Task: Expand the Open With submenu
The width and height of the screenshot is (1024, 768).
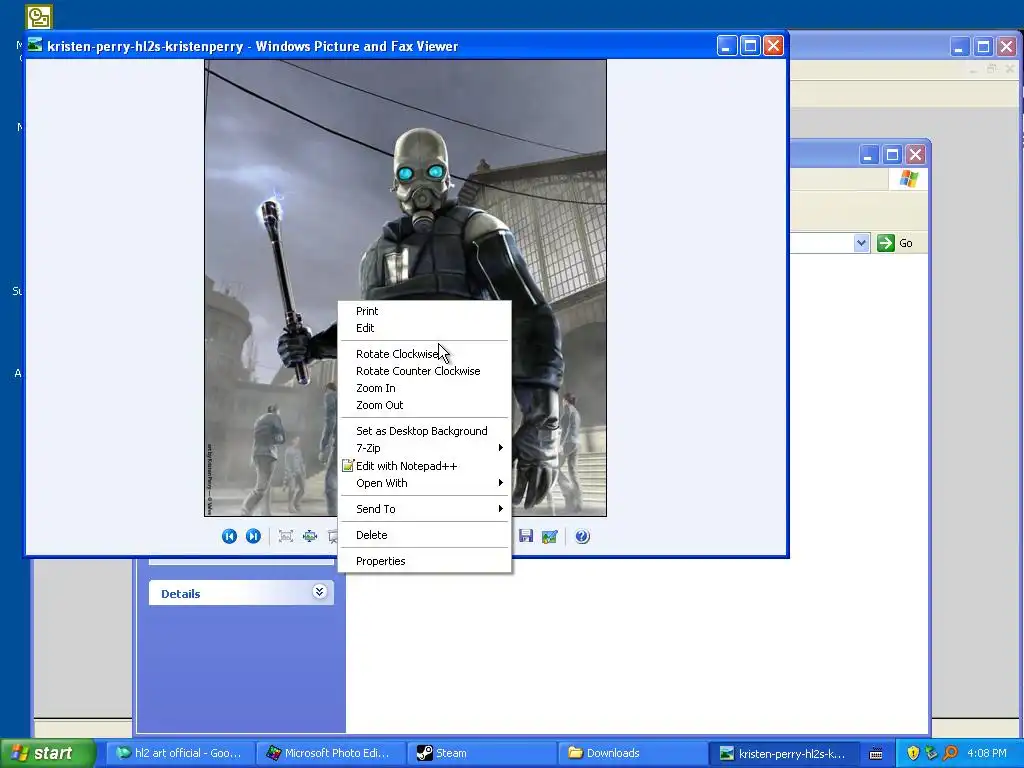Action: click(424, 483)
